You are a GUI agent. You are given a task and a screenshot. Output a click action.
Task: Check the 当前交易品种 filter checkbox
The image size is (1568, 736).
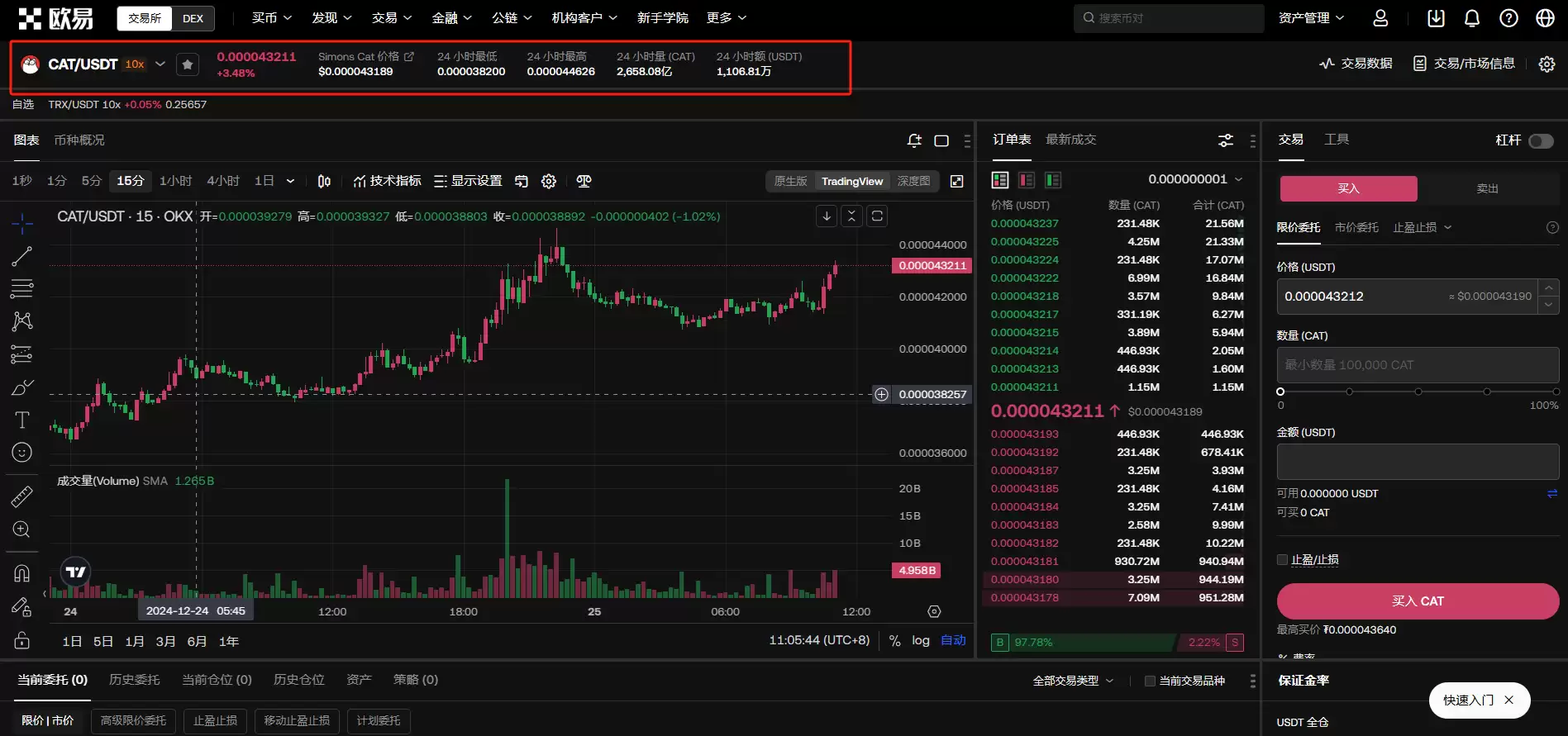pos(1150,681)
